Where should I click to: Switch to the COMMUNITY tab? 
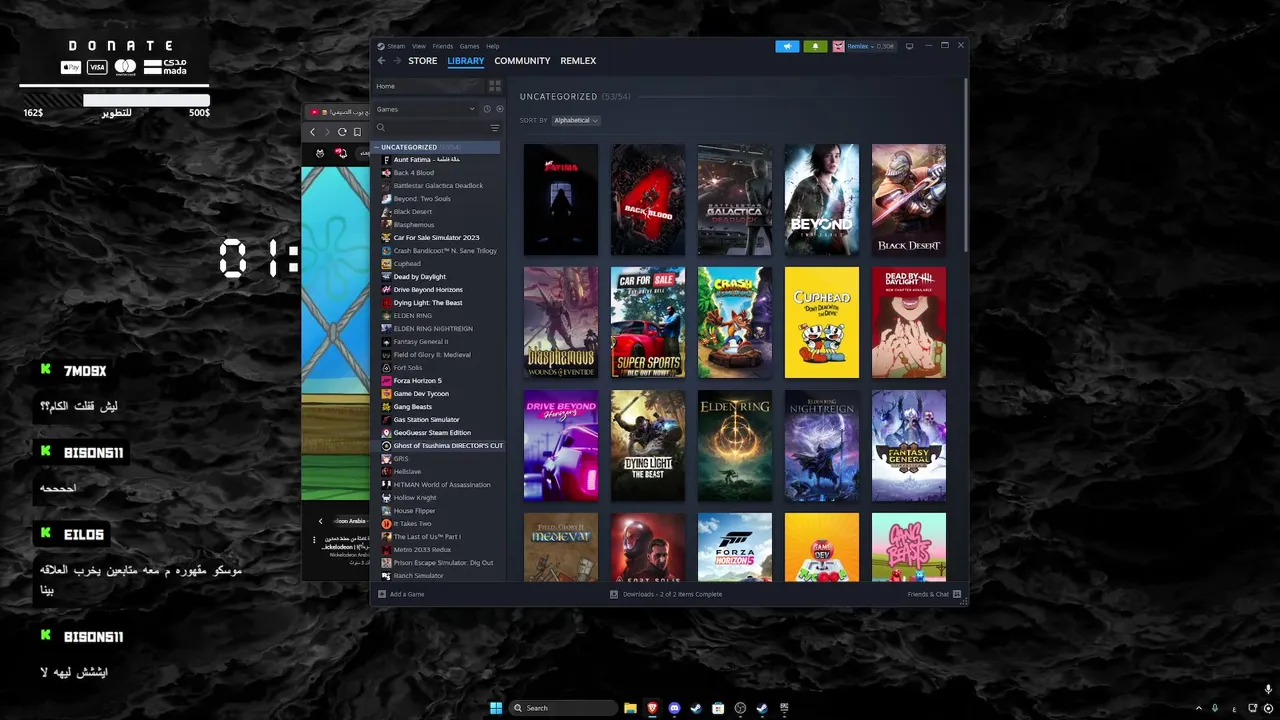click(522, 61)
